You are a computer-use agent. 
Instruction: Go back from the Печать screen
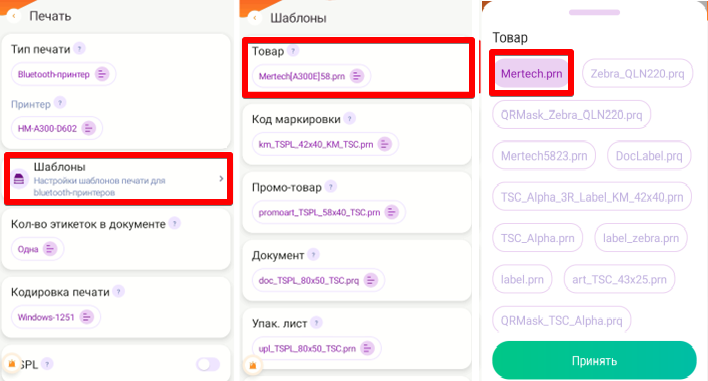14,16
